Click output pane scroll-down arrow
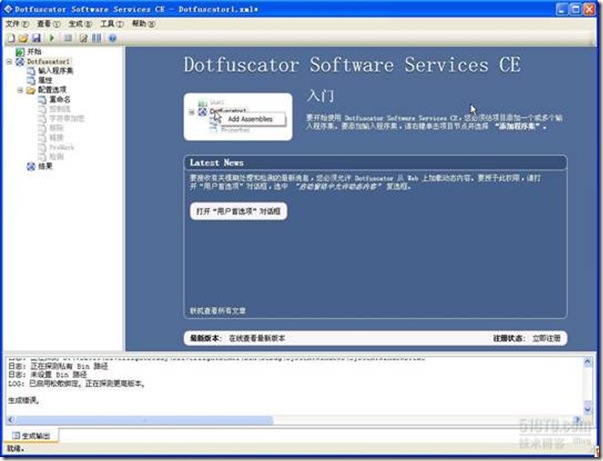603x461 pixels. coord(588,409)
